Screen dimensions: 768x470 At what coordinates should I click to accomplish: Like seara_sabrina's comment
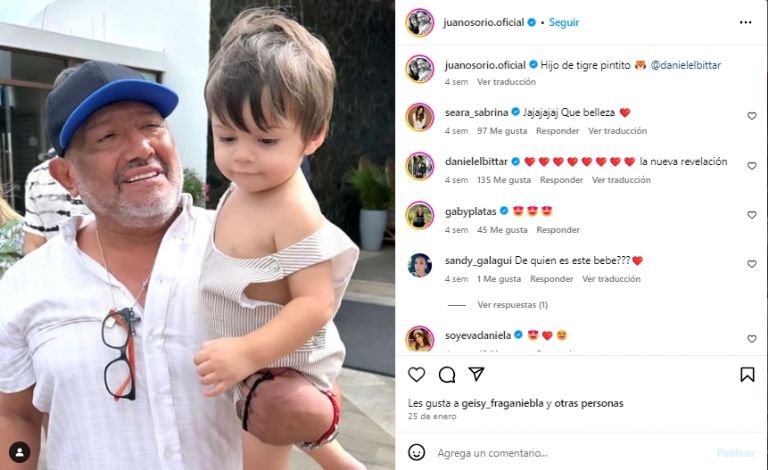(x=751, y=116)
